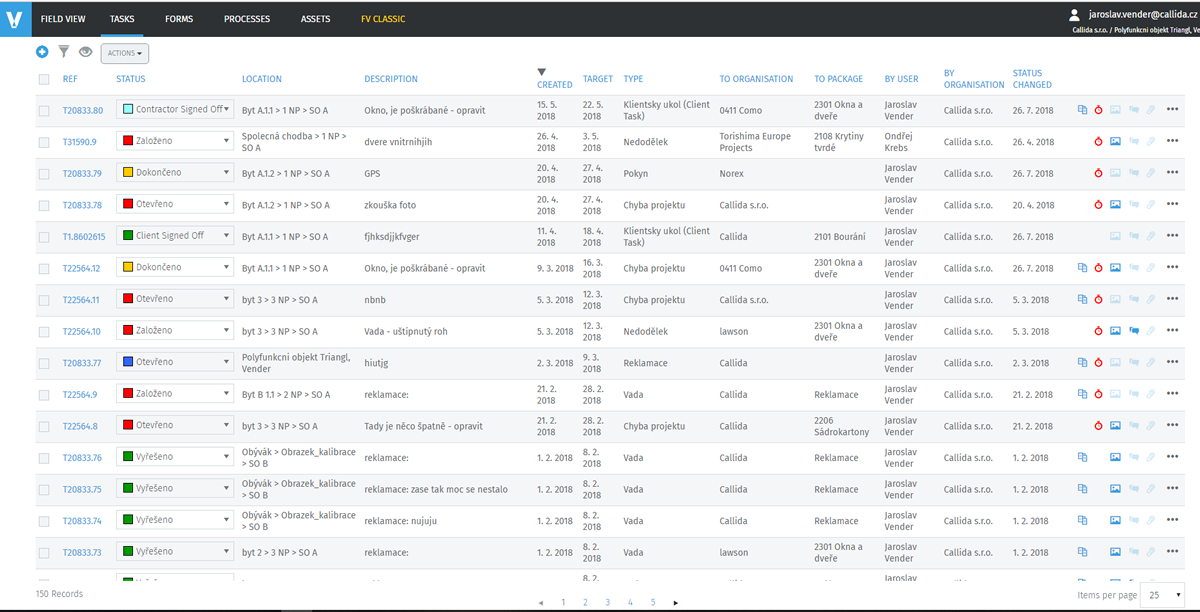Open the Actions dropdown button
This screenshot has width=1200, height=612.
pyautogui.click(x=125, y=53)
